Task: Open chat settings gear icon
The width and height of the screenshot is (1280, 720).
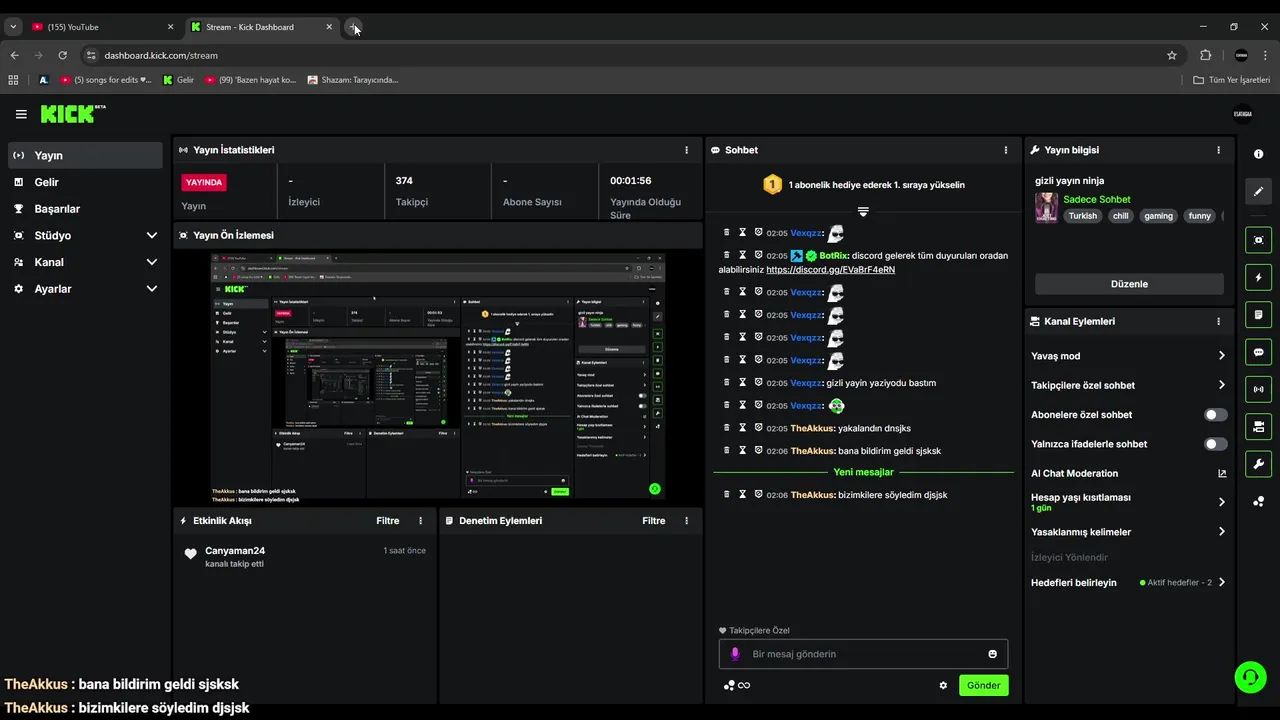Action: pos(943,685)
